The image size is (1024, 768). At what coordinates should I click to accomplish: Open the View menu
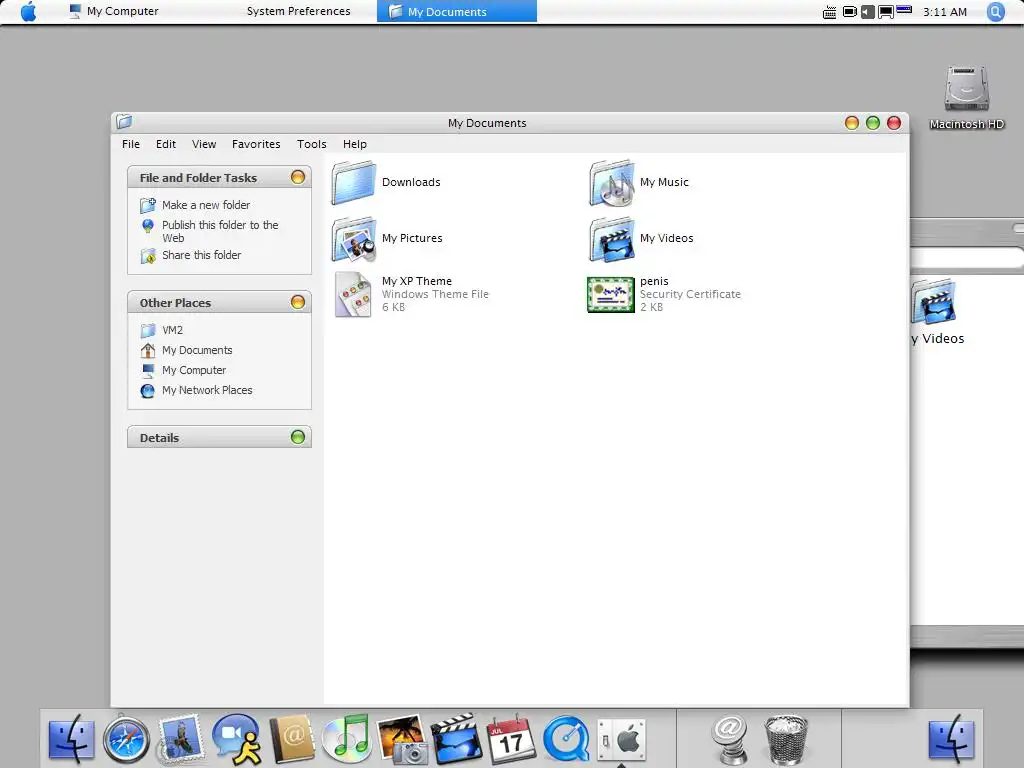point(204,144)
